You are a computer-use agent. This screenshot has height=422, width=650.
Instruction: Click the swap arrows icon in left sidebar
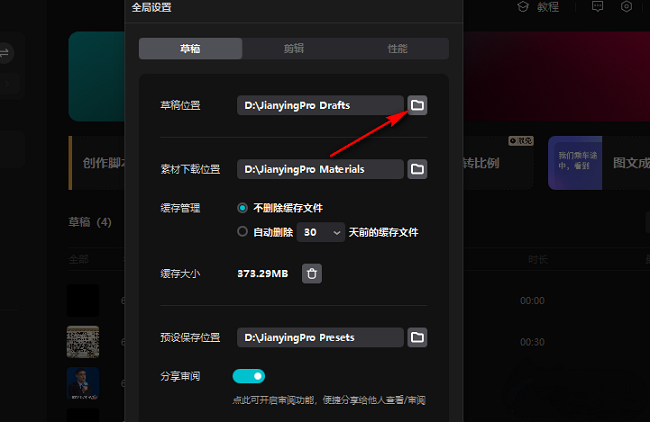pos(4,53)
